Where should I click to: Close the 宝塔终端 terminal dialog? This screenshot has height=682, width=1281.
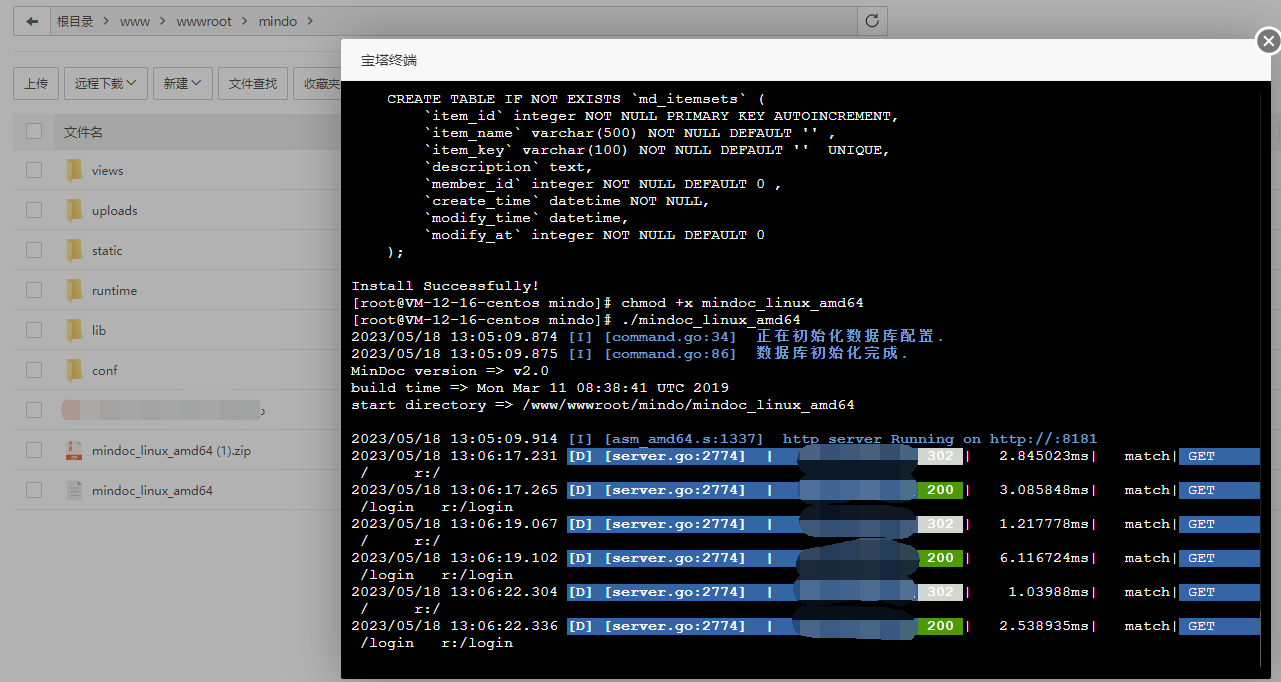pyautogui.click(x=1268, y=41)
